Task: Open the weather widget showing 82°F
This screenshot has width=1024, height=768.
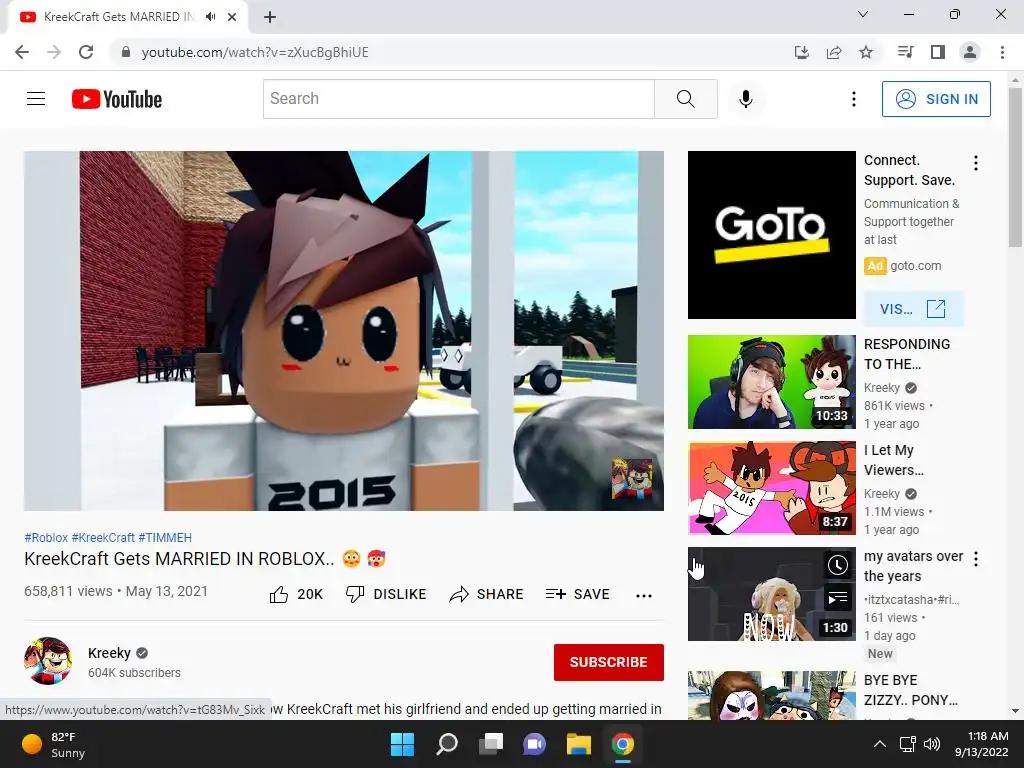Action: pos(54,744)
